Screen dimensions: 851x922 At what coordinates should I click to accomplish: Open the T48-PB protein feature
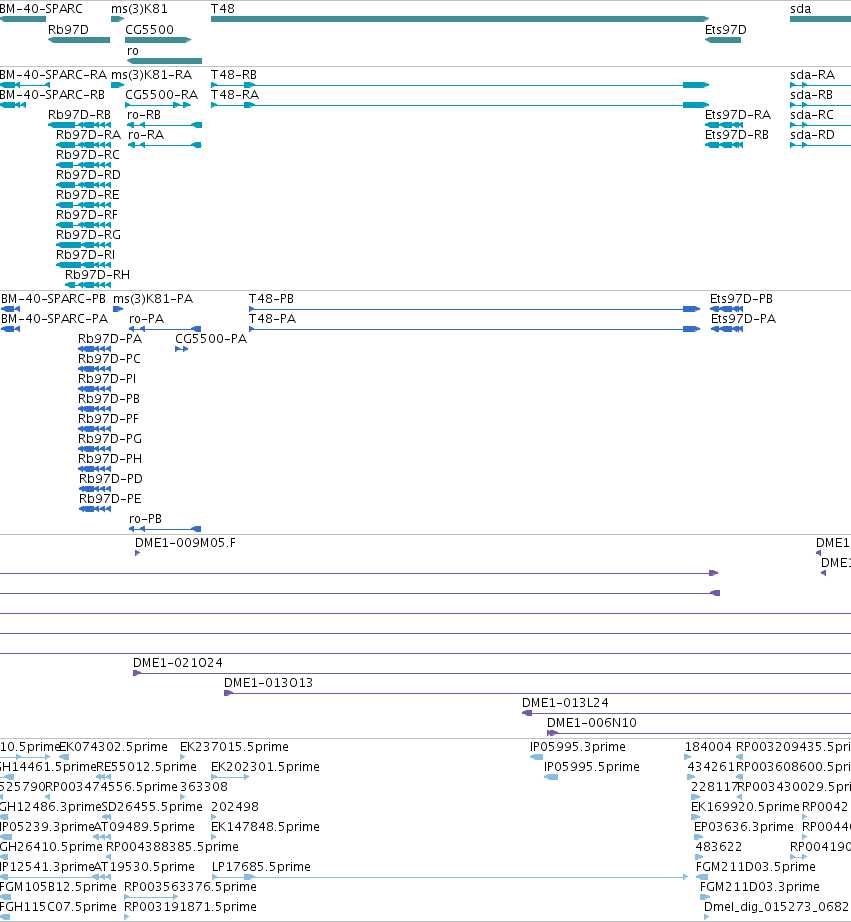271,299
